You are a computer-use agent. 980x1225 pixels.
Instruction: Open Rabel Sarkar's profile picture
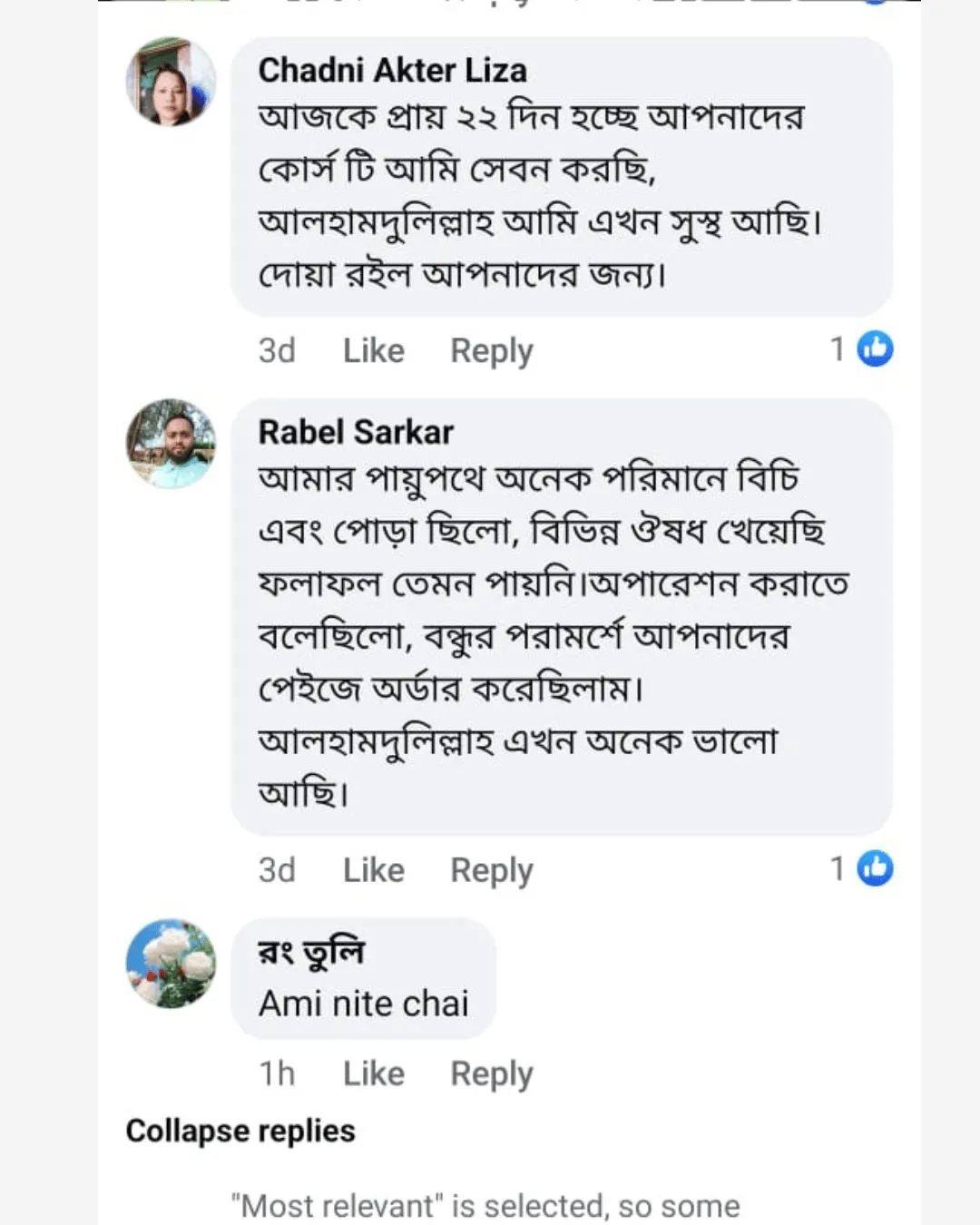(x=171, y=444)
